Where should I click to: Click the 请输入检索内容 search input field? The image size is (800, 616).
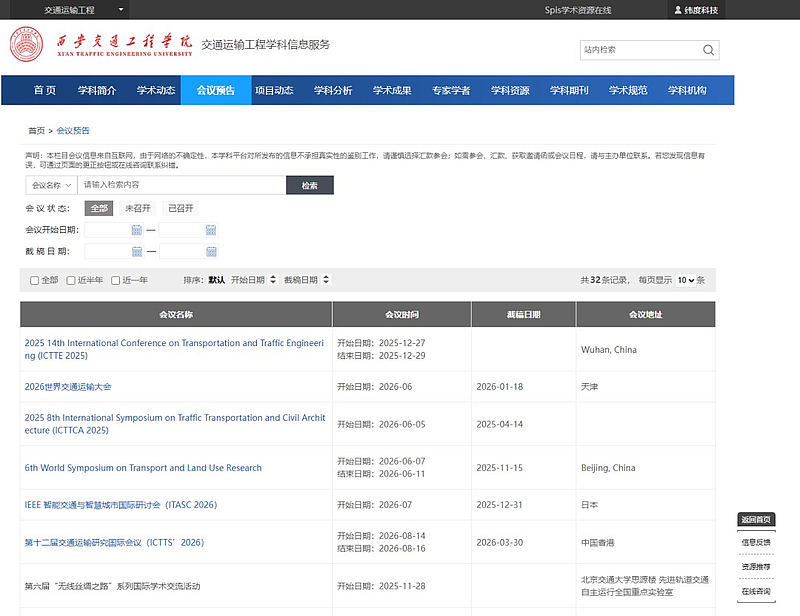click(x=180, y=185)
